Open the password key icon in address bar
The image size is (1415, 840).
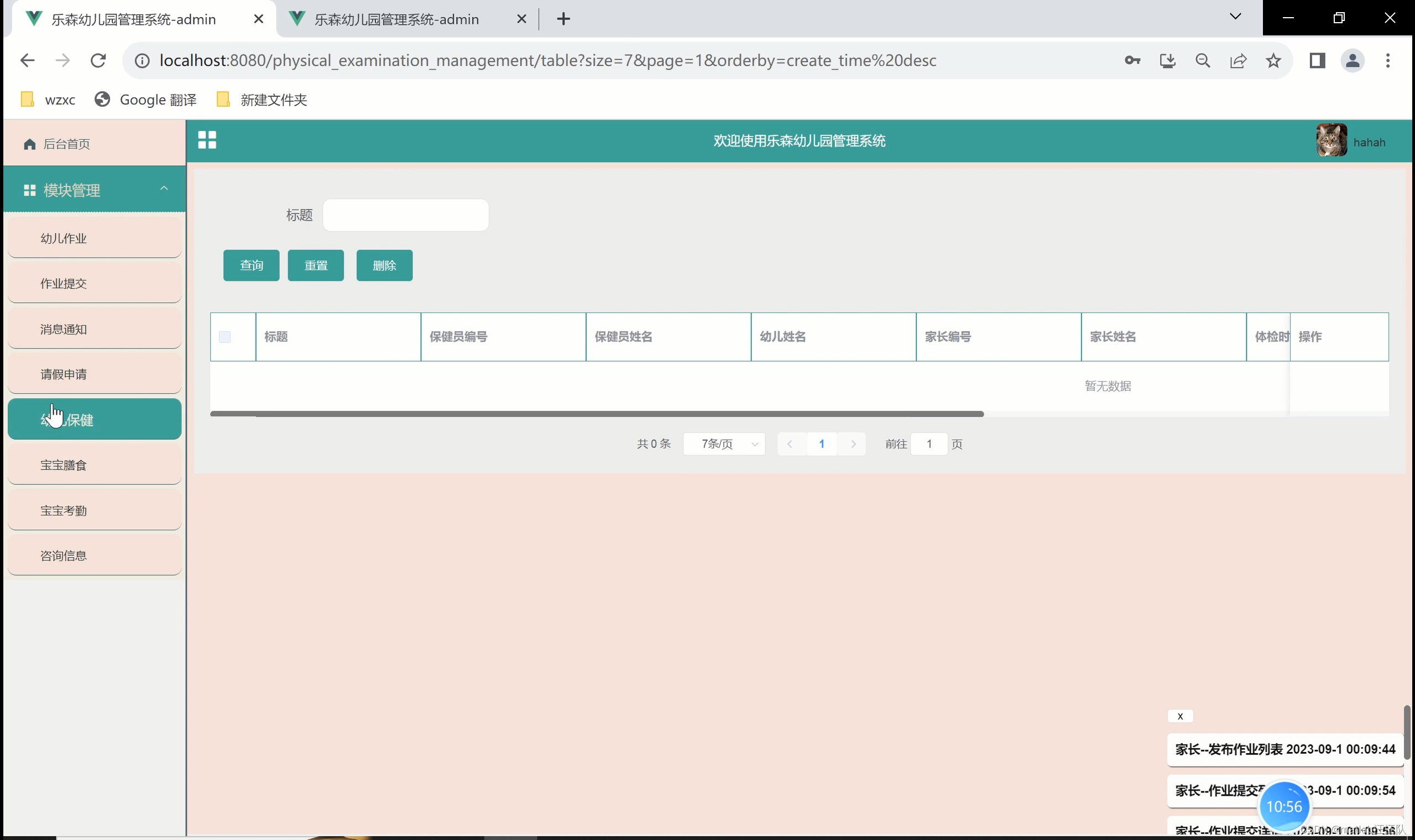1132,61
